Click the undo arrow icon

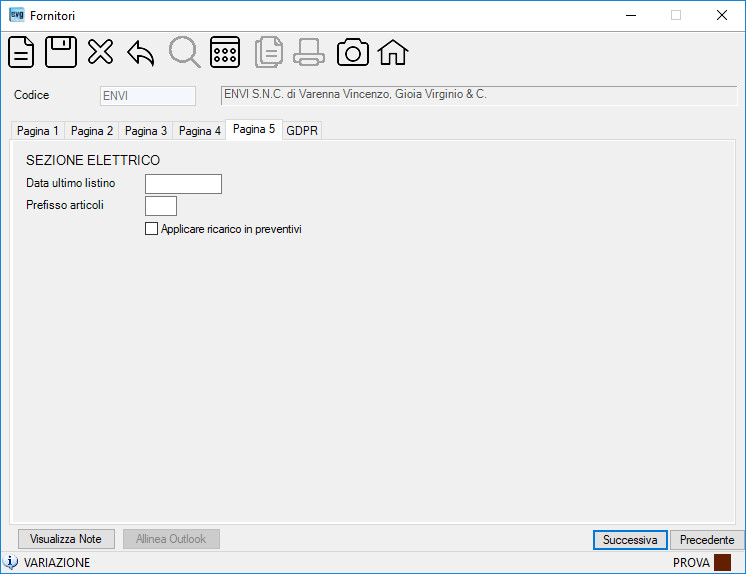click(141, 53)
